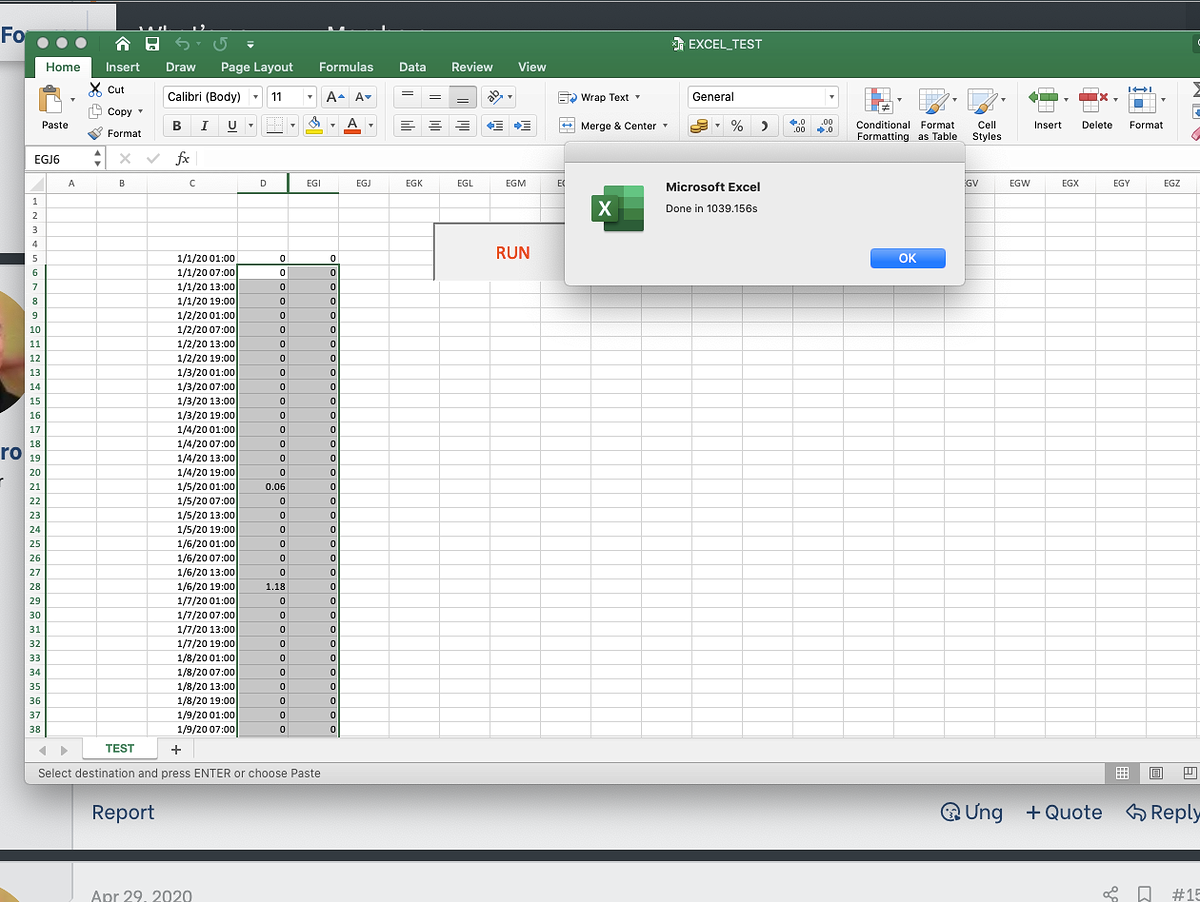Click OK in the Microsoft Excel dialog
This screenshot has height=902, width=1200.
coord(907,258)
